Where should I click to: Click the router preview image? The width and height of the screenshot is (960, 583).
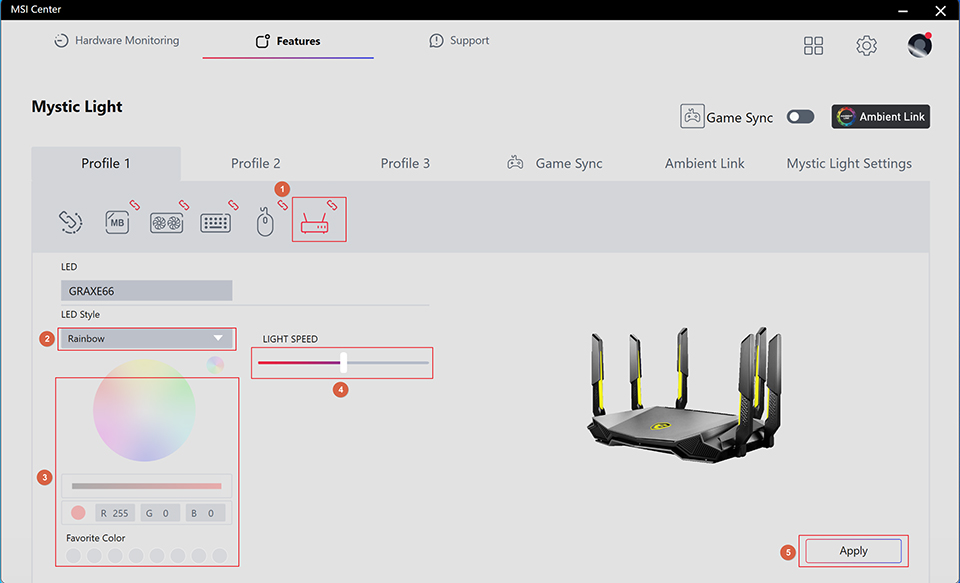point(684,395)
